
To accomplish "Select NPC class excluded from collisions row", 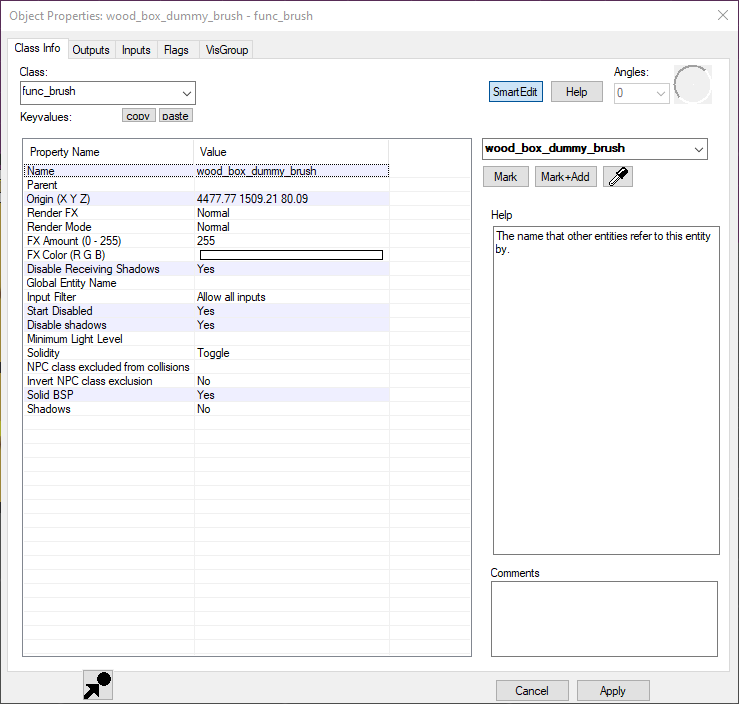I will tap(206, 367).
